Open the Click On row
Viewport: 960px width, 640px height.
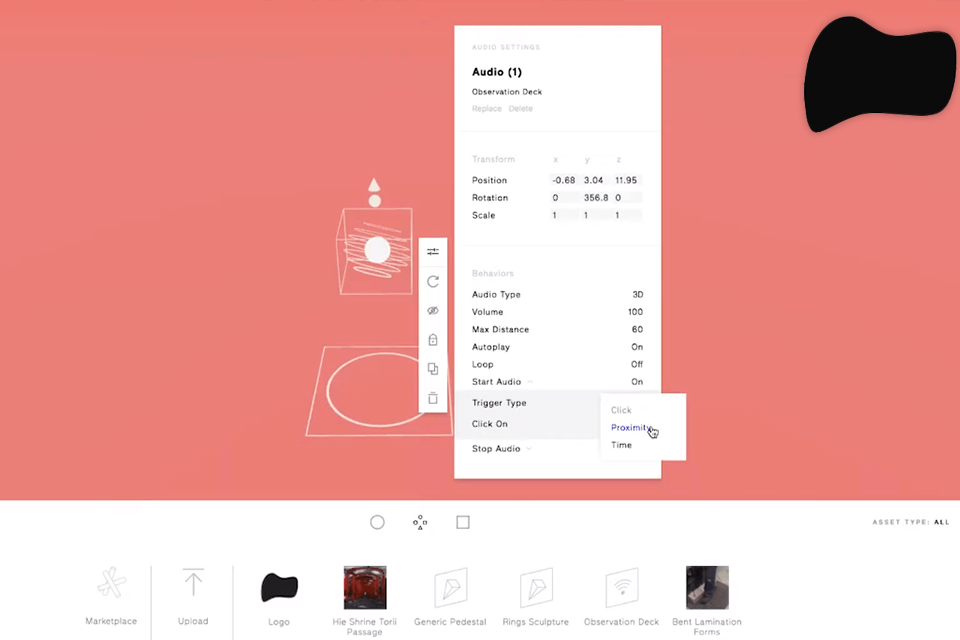coord(528,424)
